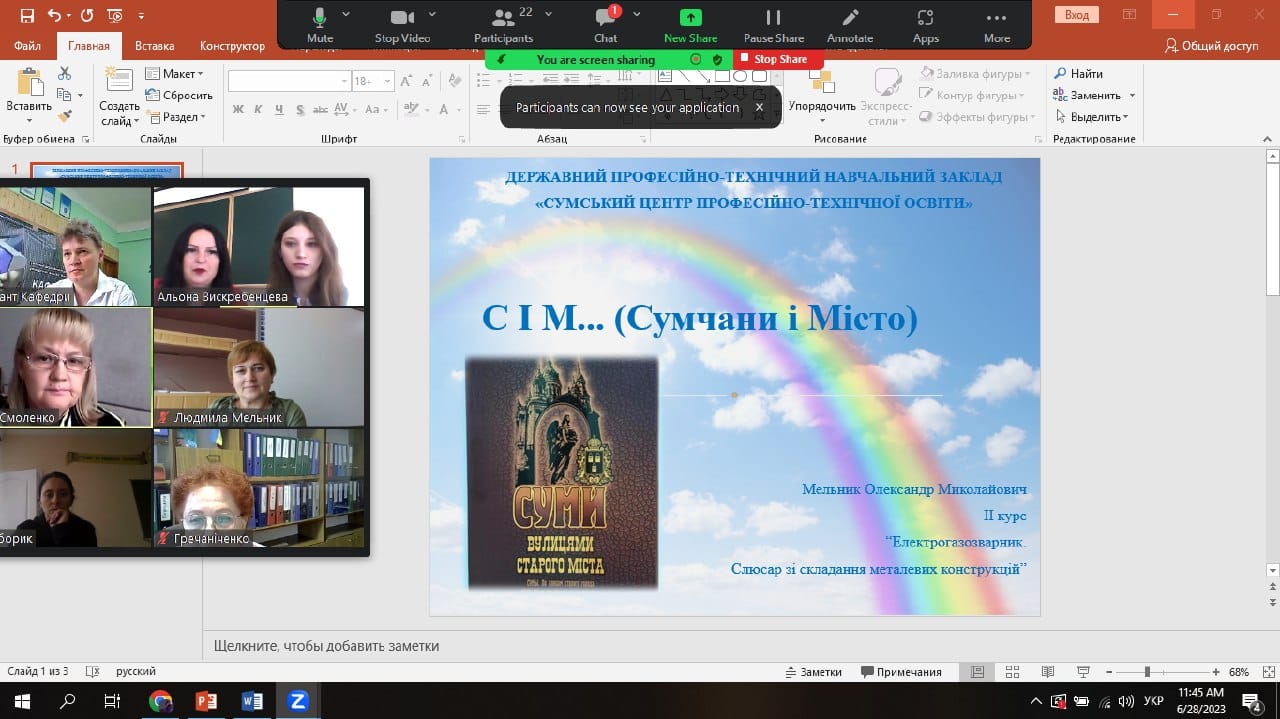The height and width of the screenshot is (719, 1280).
Task: Start Slide Show from status bar icon
Action: [x=1082, y=672]
